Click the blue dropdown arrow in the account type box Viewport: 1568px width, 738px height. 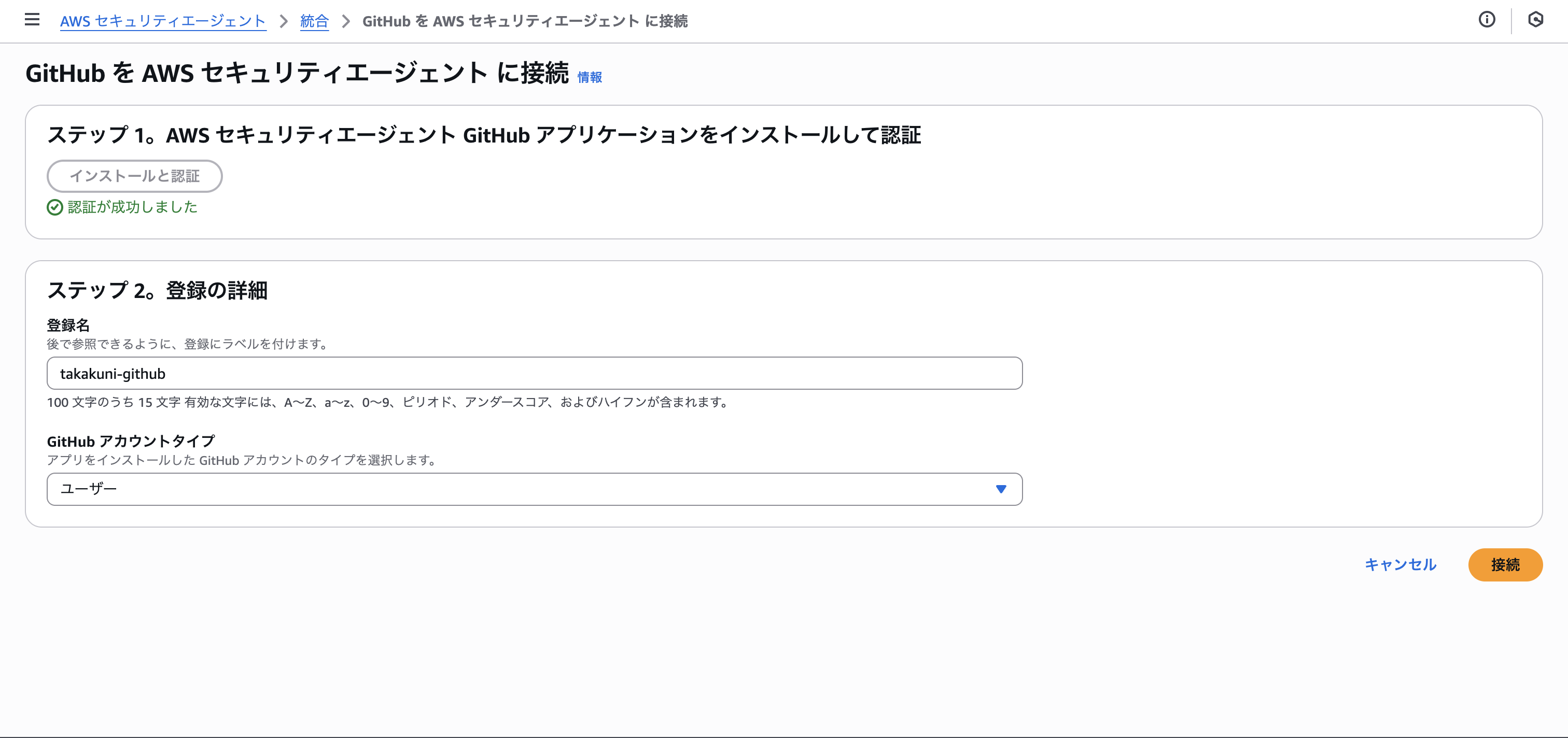(x=1000, y=489)
